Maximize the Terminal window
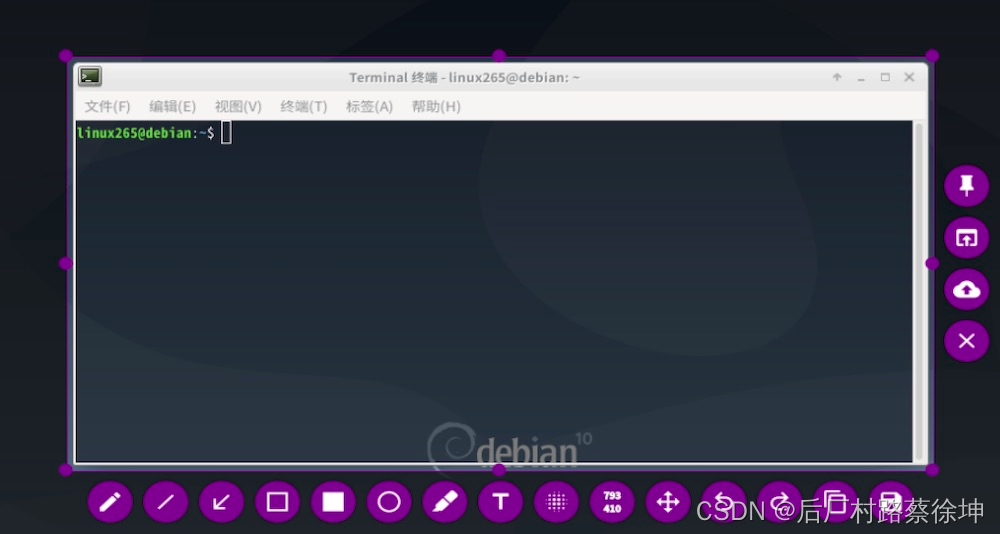The width and height of the screenshot is (1000, 534). 885,77
